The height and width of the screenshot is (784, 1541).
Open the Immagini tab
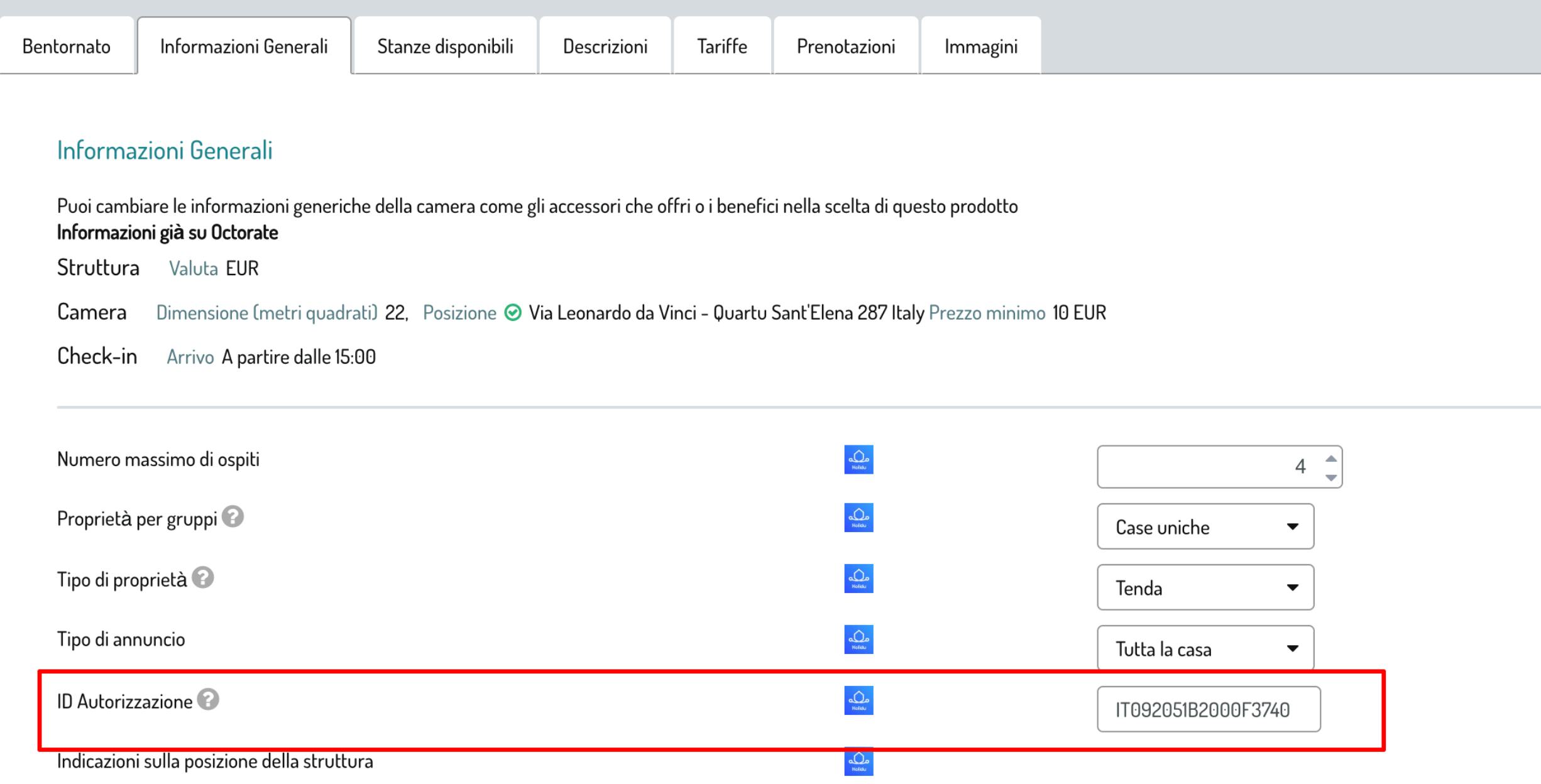(x=980, y=46)
